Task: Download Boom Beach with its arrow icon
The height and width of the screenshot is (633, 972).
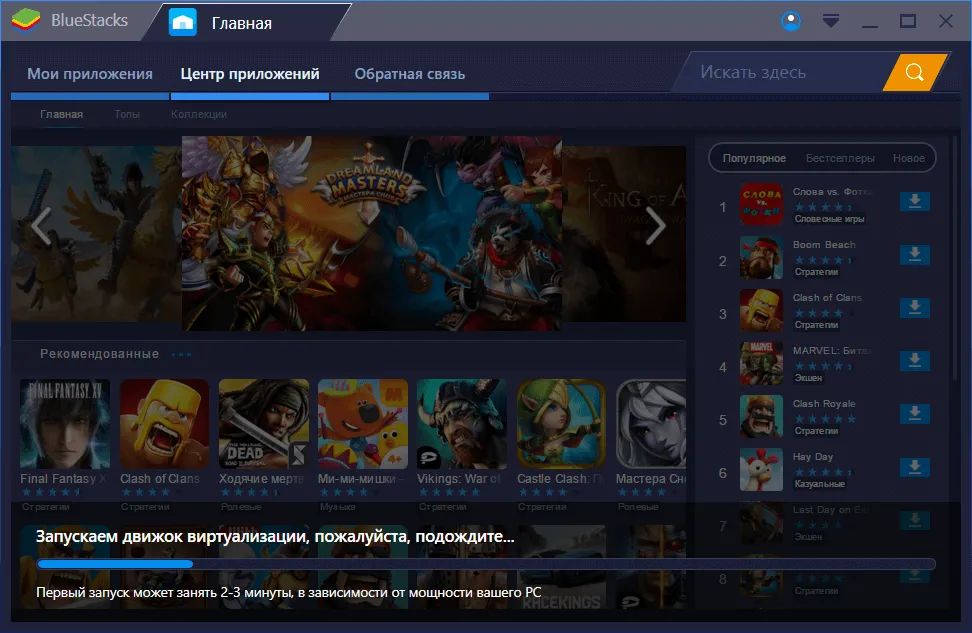Action: point(914,254)
